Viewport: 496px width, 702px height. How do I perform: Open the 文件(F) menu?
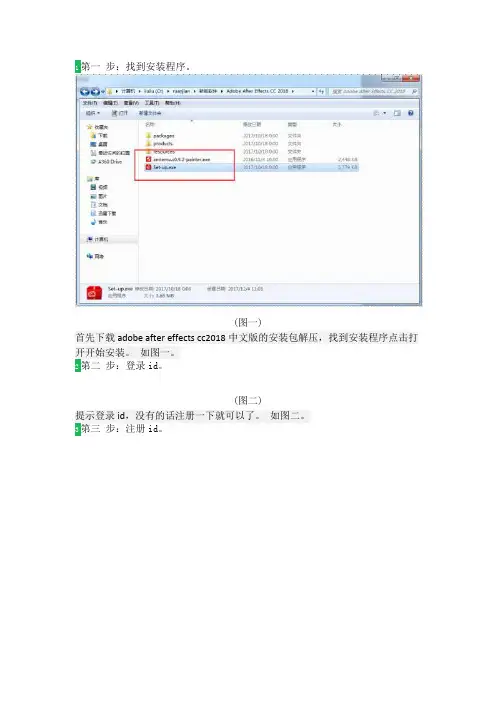click(90, 103)
